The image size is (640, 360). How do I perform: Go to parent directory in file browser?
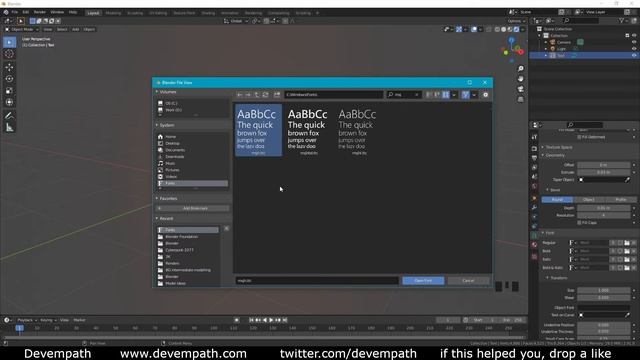257,95
